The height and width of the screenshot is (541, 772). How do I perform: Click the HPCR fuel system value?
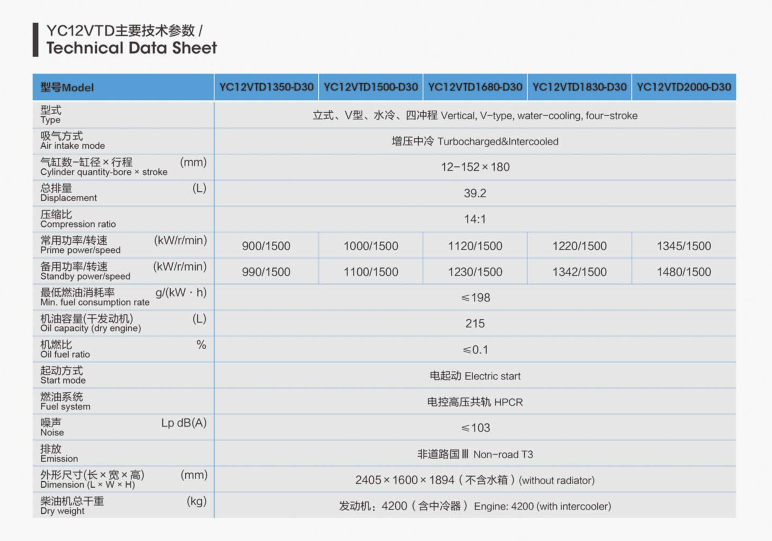coord(475,402)
